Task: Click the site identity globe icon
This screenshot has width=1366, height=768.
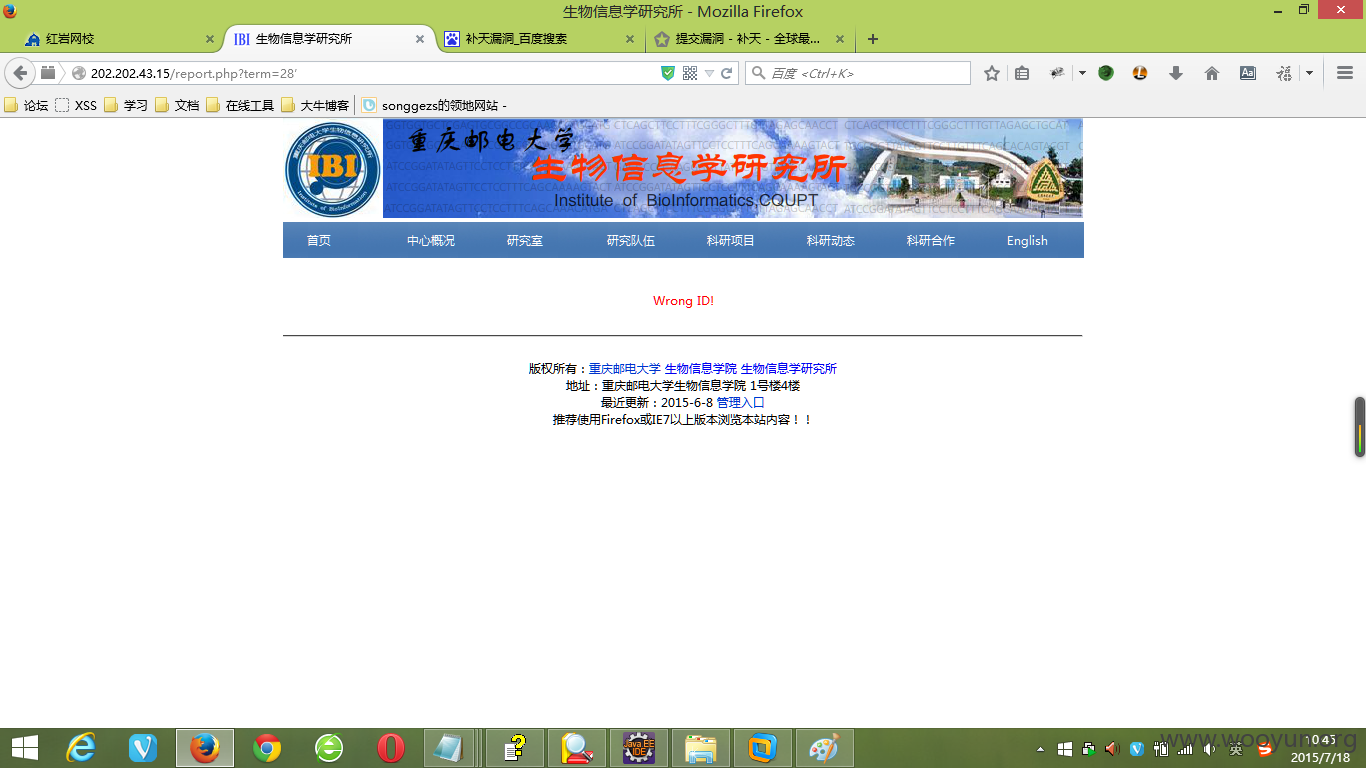Action: tap(79, 73)
